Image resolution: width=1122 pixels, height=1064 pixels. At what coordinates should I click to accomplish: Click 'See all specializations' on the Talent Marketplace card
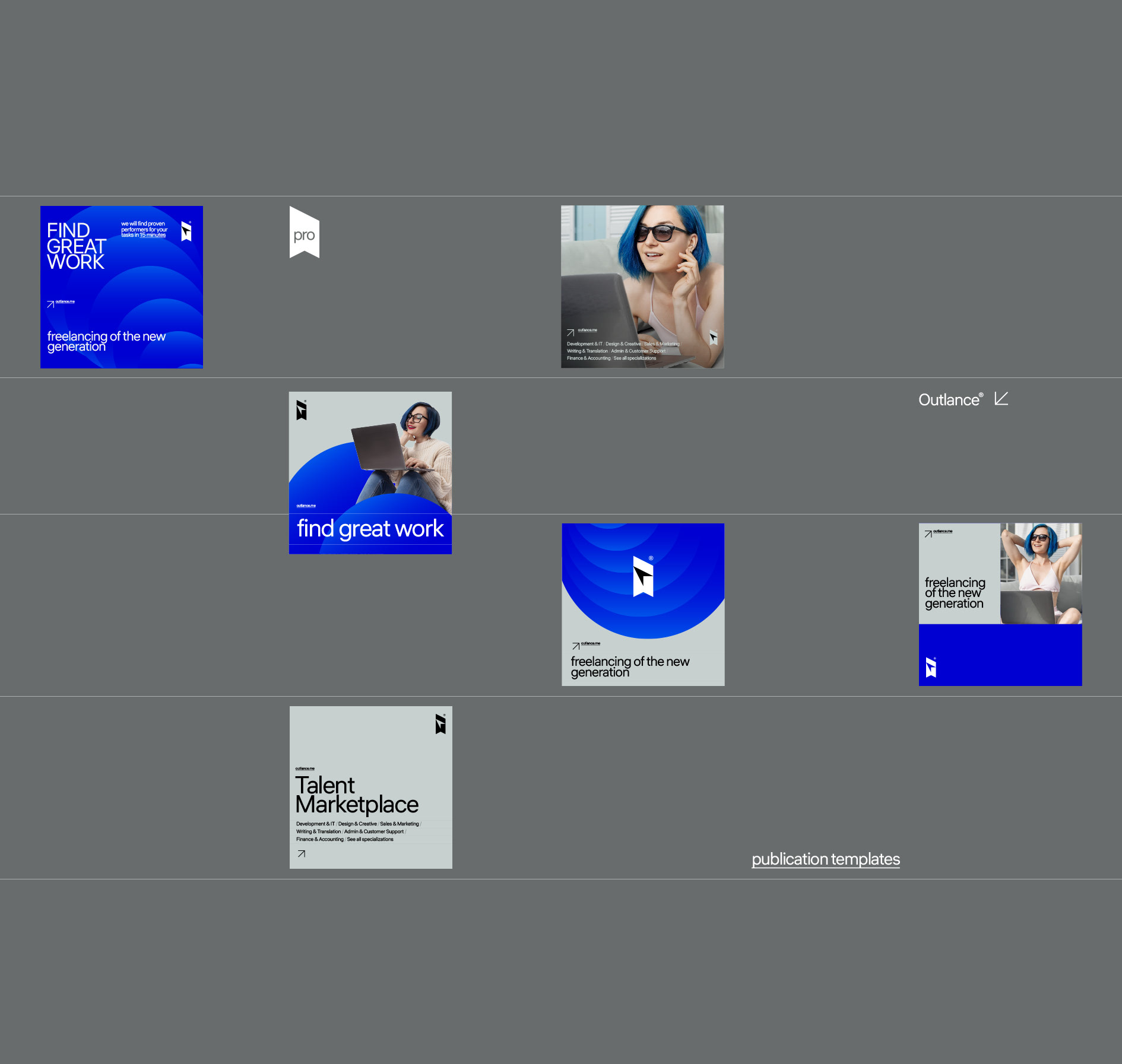point(370,839)
